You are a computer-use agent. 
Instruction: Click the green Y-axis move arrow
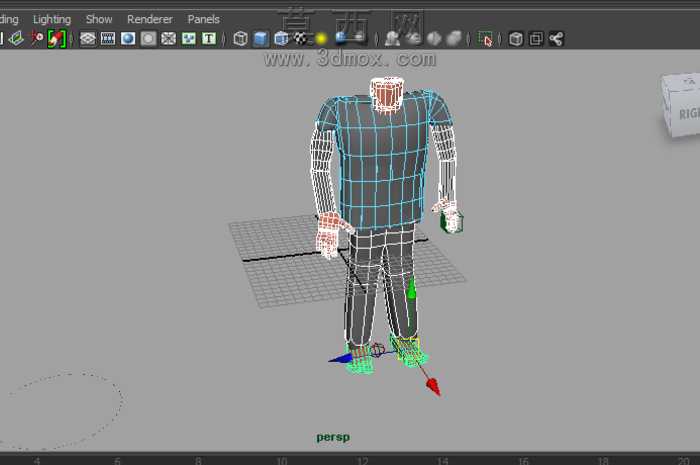tap(411, 288)
